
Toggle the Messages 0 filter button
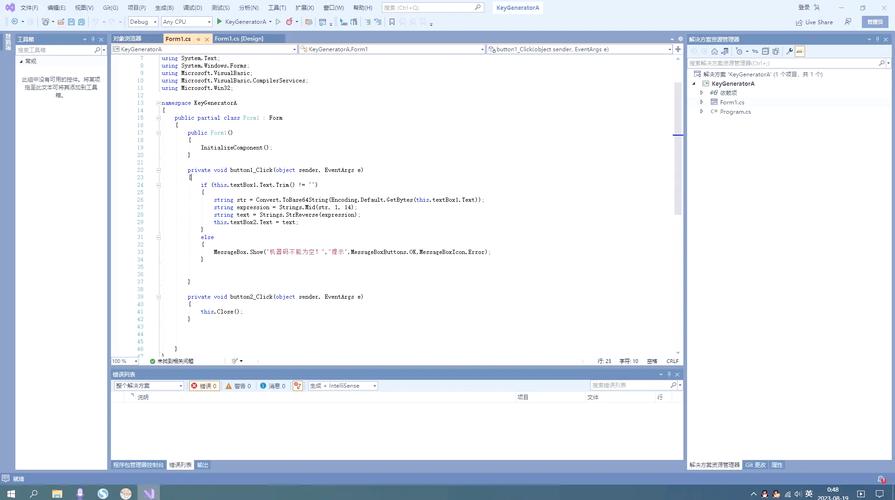273,386
